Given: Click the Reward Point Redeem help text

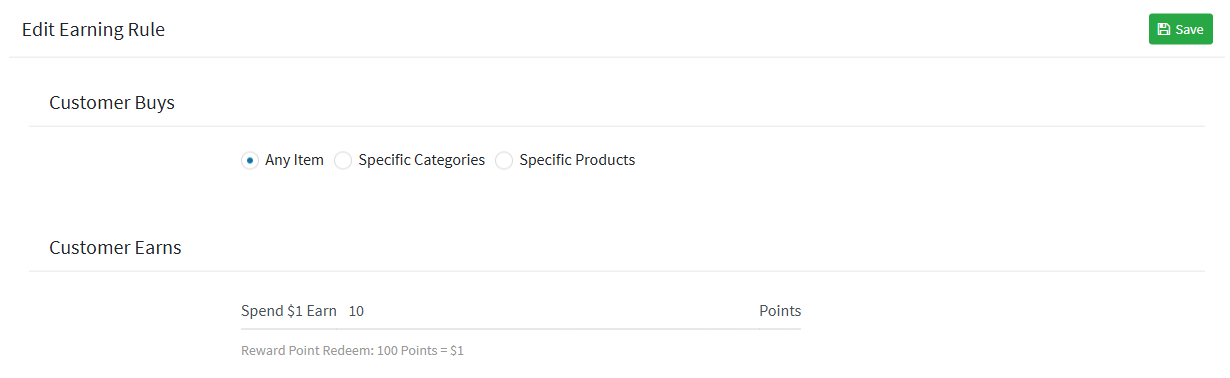Looking at the screenshot, I should pos(352,351).
